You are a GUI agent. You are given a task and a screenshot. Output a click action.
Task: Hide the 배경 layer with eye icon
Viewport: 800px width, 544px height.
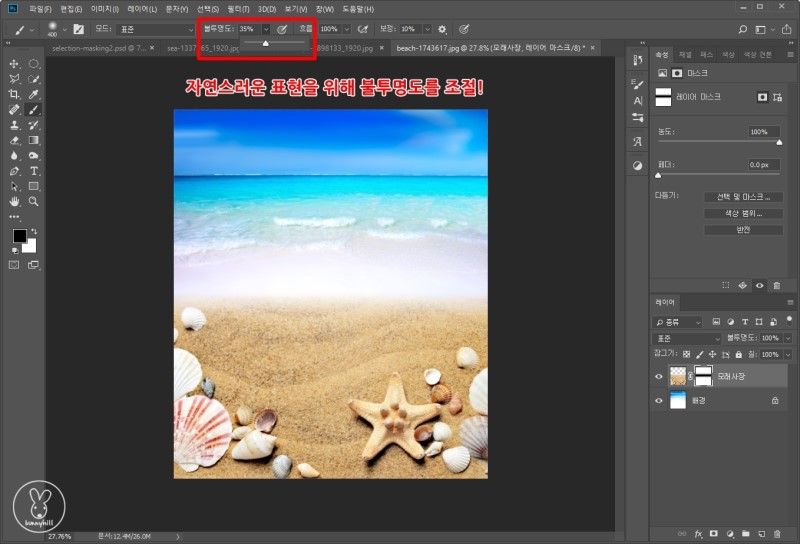658,400
